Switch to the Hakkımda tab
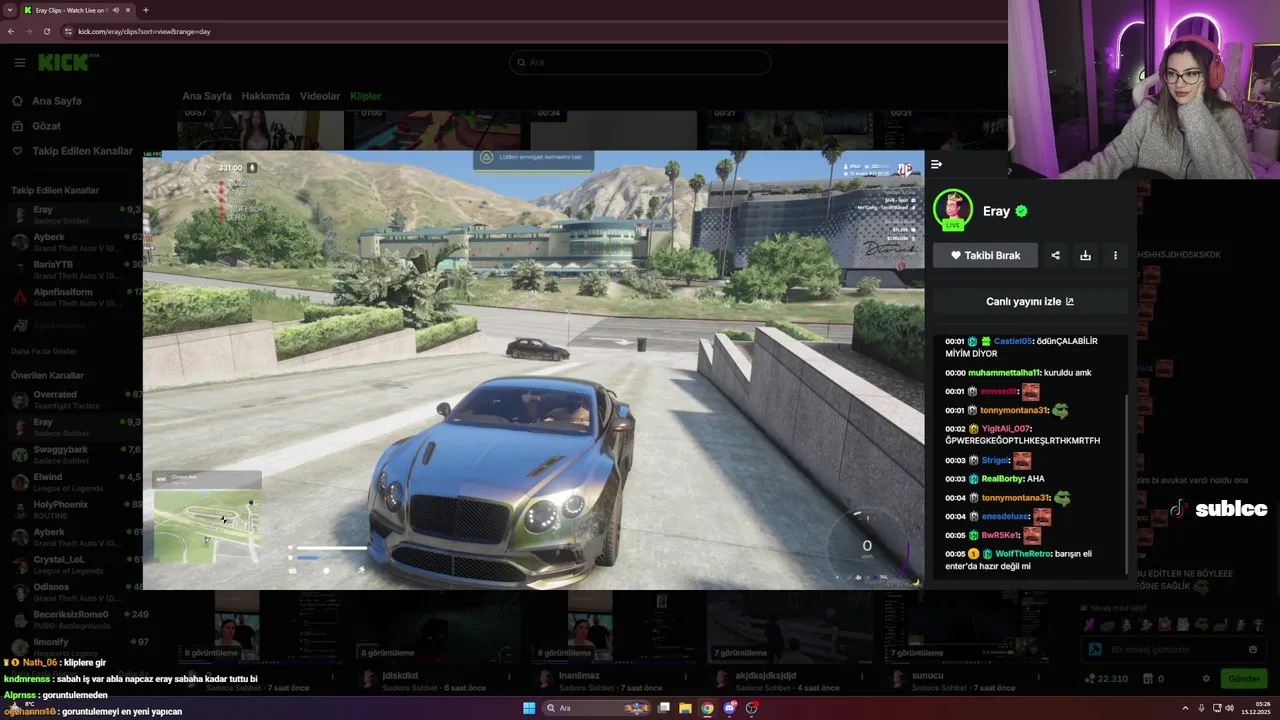Viewport: 1280px width, 720px height. (265, 96)
